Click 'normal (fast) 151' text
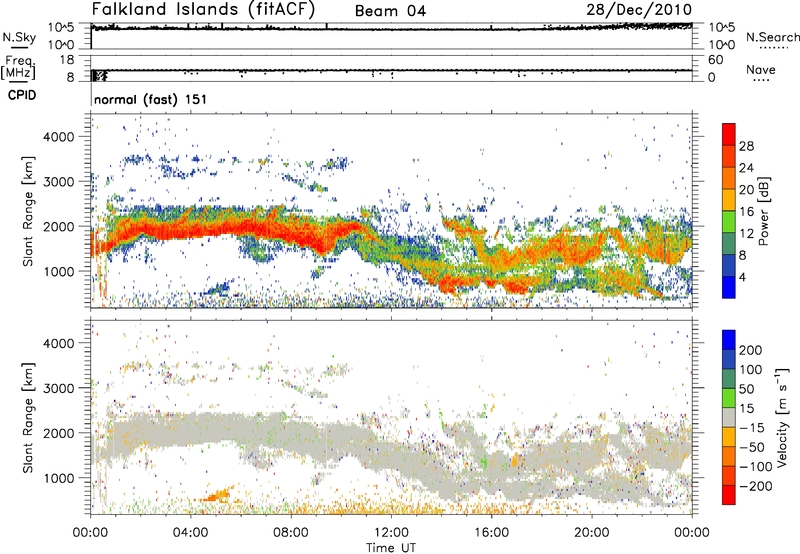Screen dimensions: 800x554 pos(150,99)
